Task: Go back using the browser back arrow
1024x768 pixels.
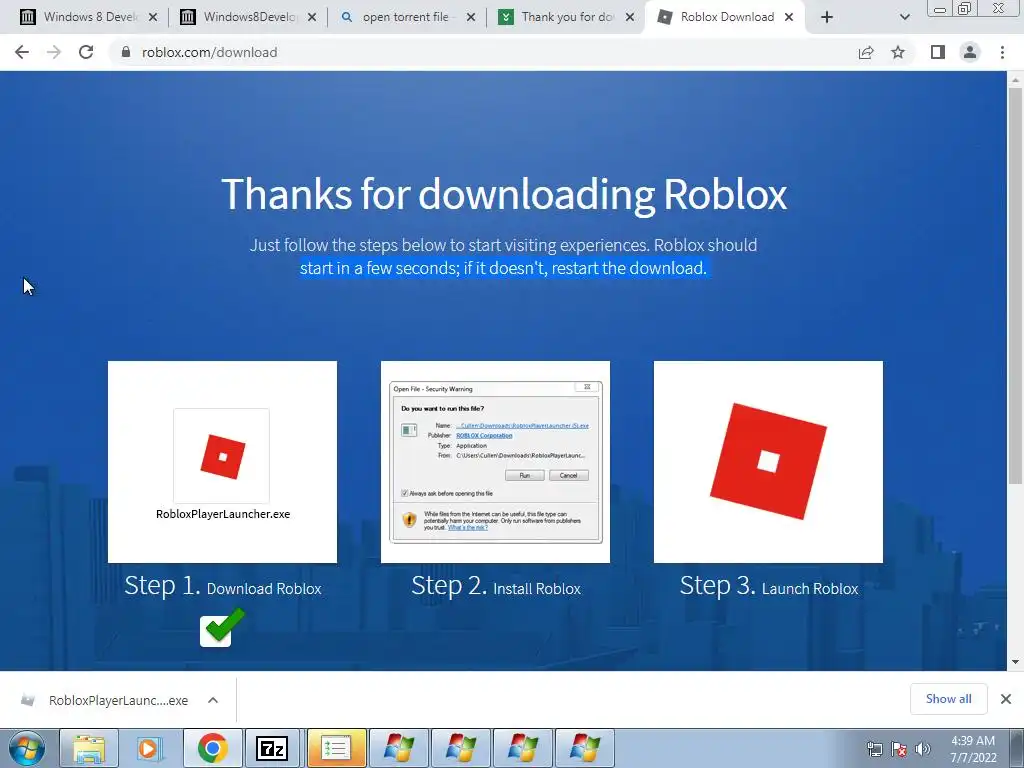Action: tap(22, 52)
